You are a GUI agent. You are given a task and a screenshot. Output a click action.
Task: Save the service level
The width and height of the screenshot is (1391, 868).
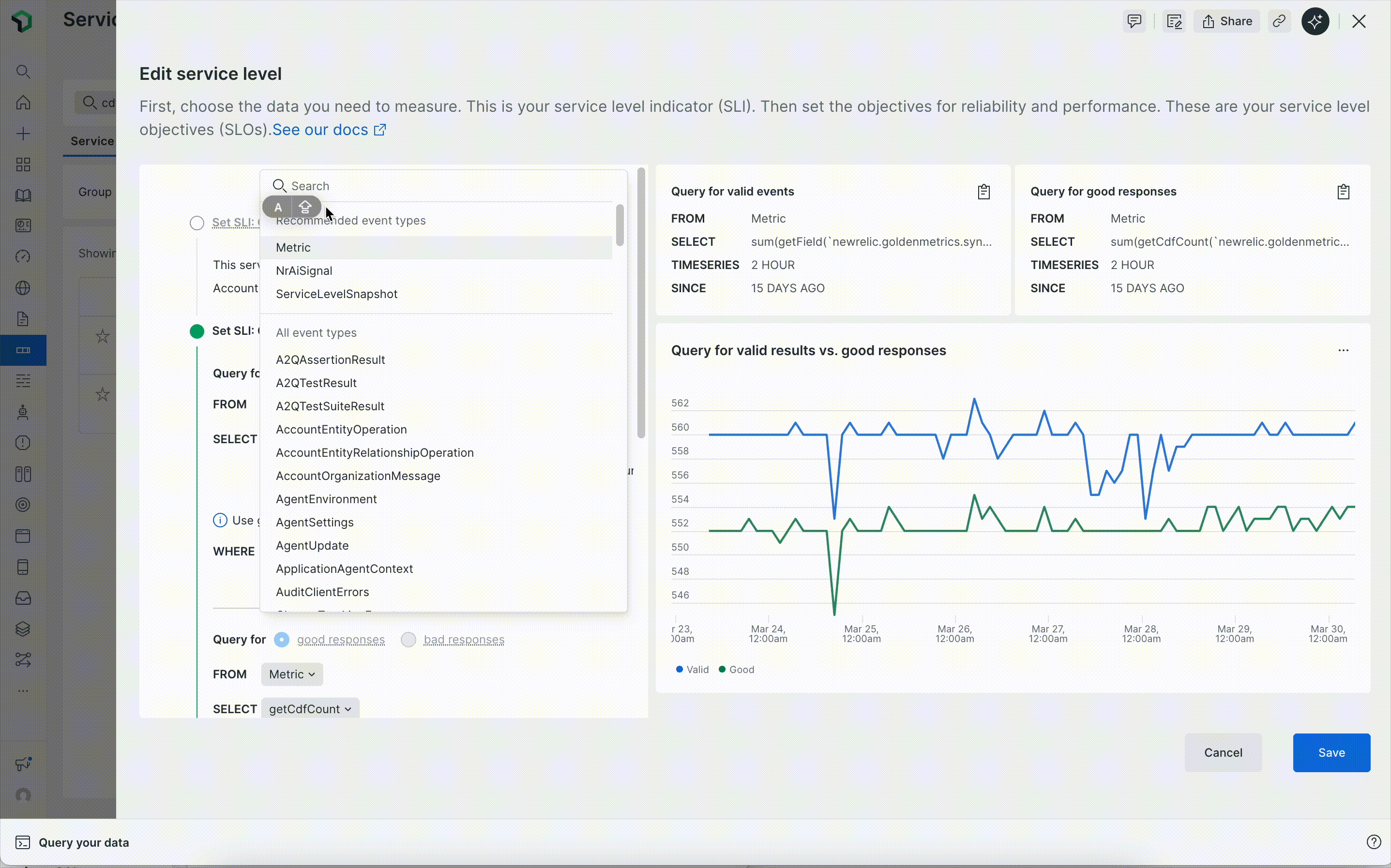point(1331,753)
